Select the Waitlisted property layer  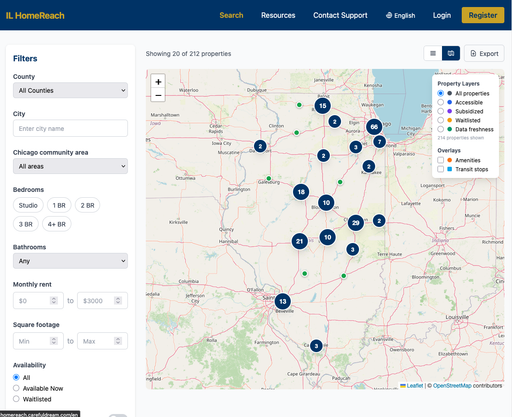pos(440,120)
